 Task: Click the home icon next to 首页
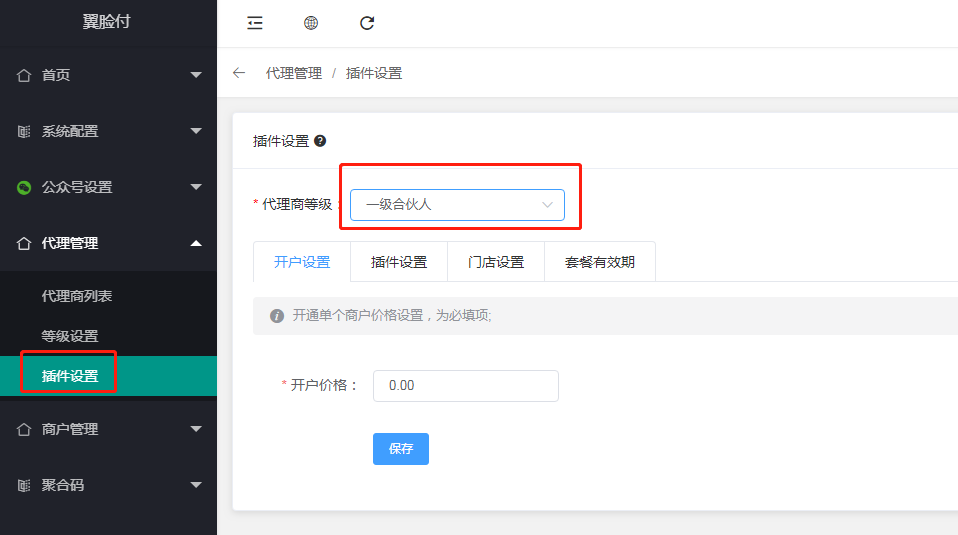[x=24, y=75]
